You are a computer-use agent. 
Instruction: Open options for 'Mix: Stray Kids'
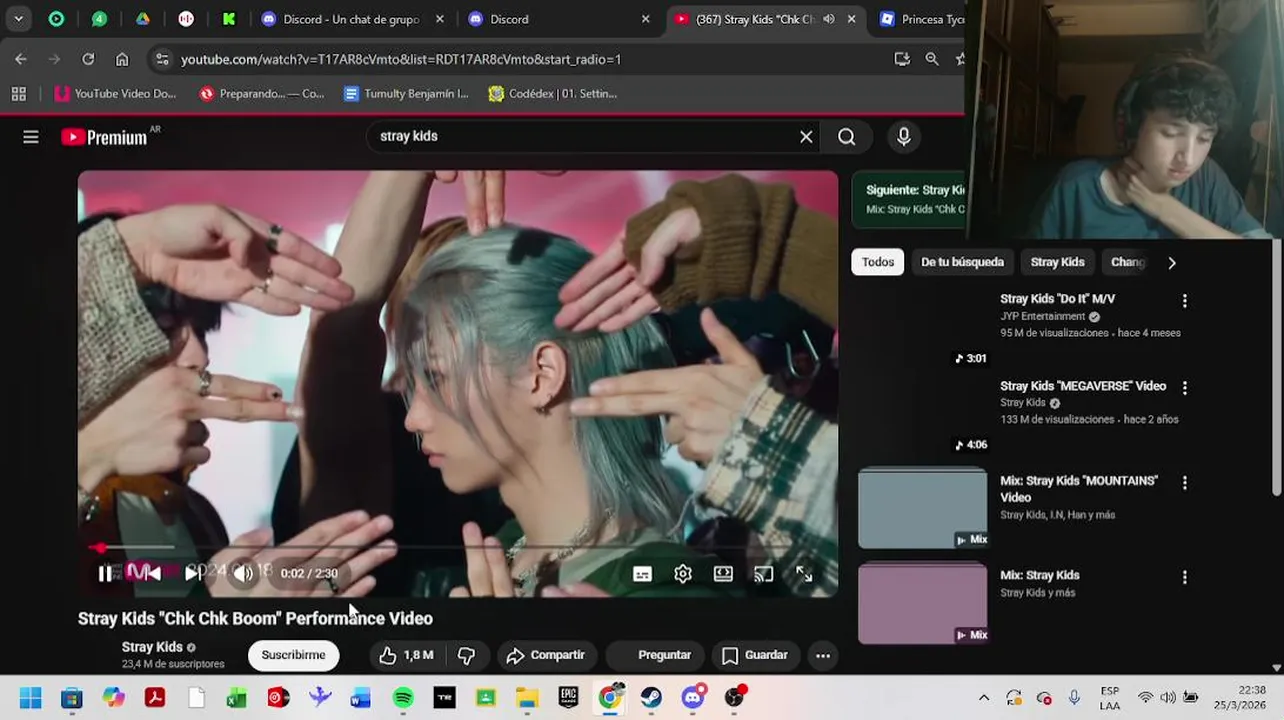[1185, 578]
